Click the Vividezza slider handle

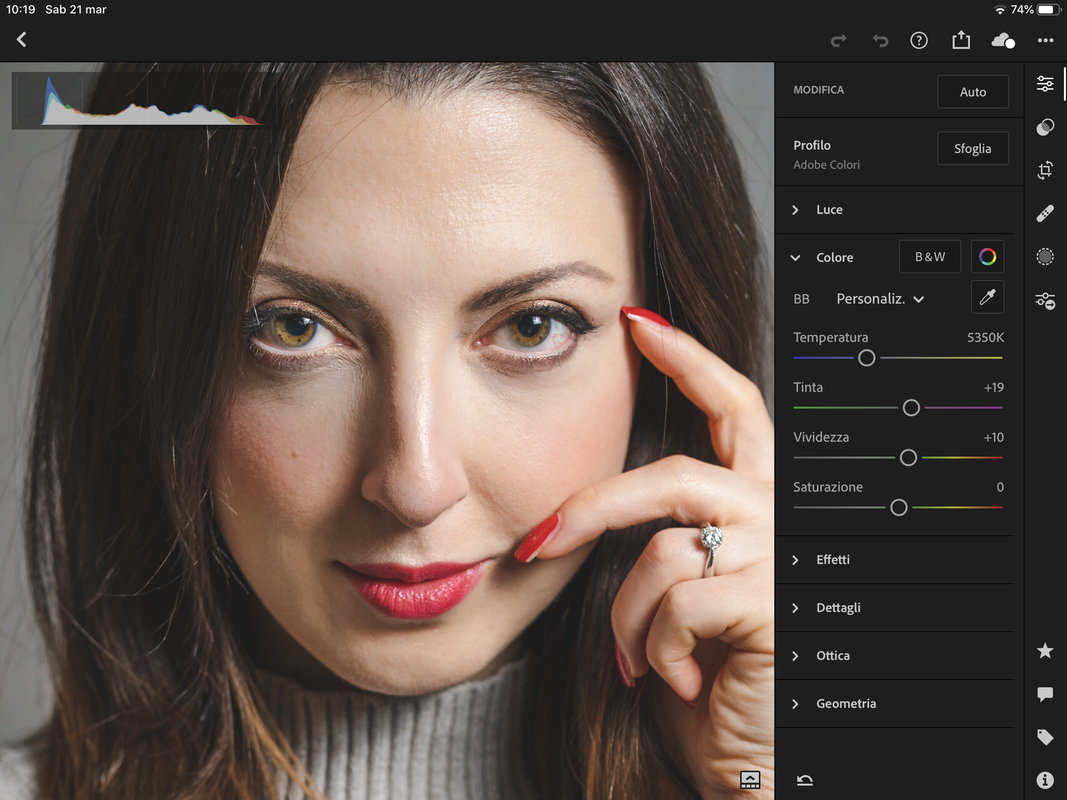pos(908,458)
